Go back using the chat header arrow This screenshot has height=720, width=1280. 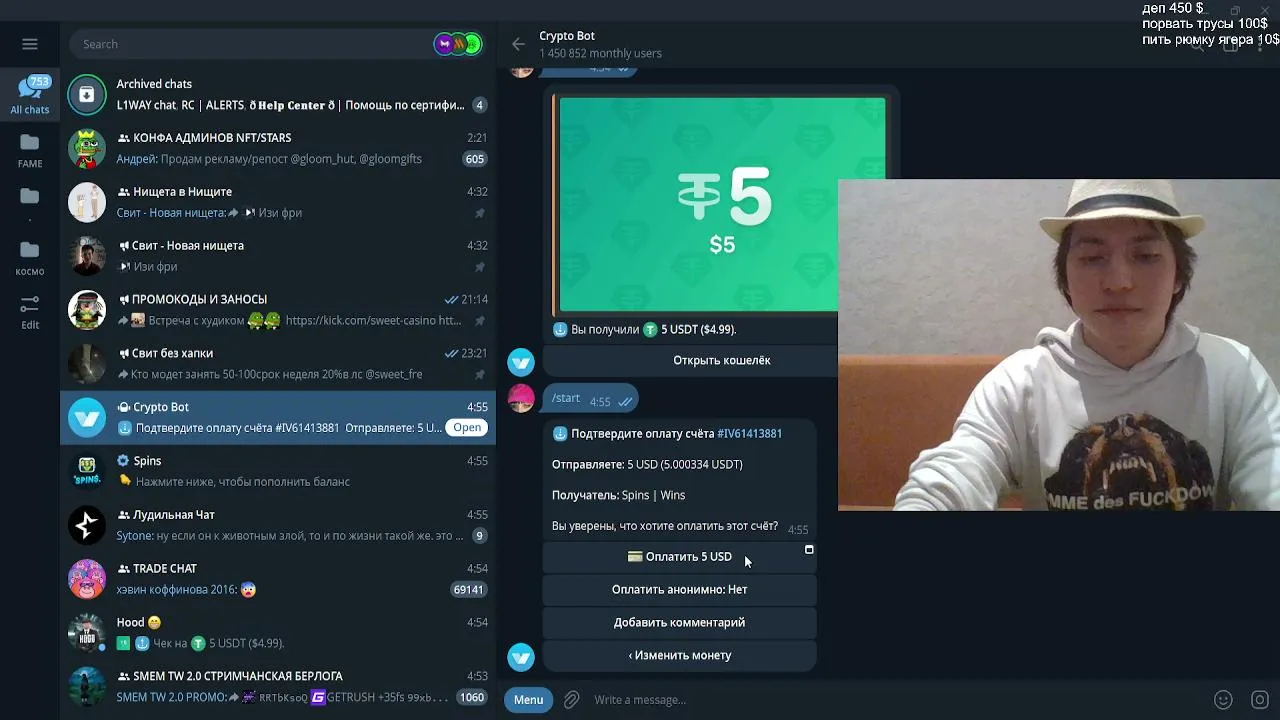(x=518, y=44)
